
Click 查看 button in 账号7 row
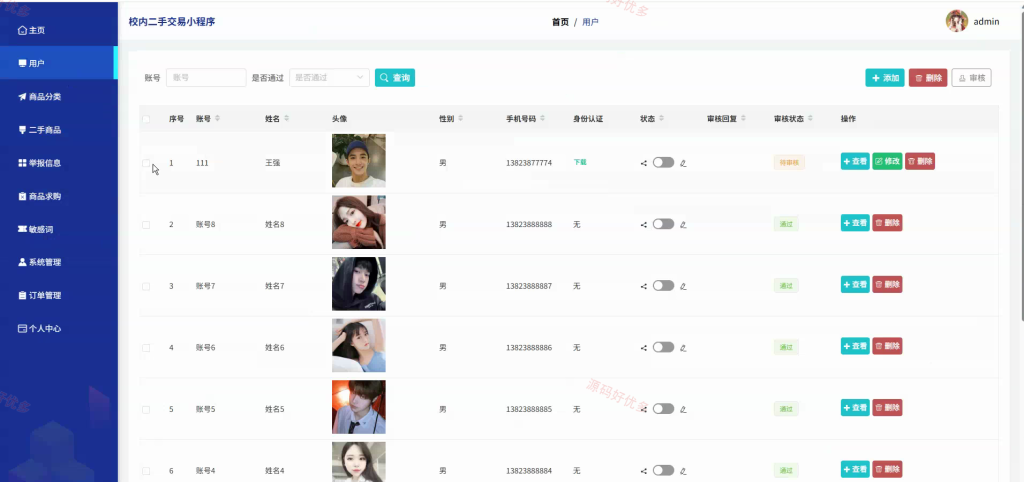pos(855,285)
